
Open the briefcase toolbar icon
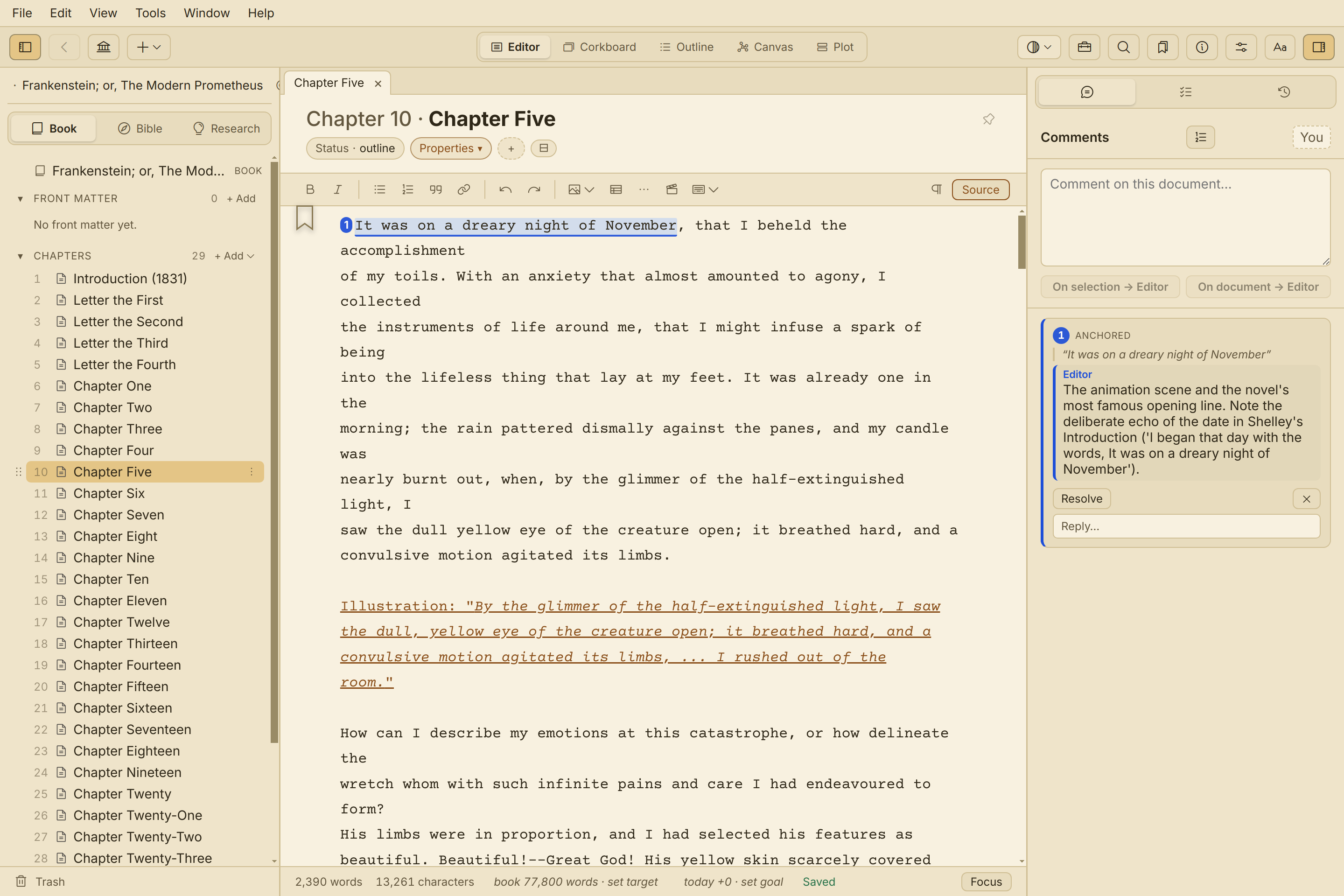click(1084, 47)
